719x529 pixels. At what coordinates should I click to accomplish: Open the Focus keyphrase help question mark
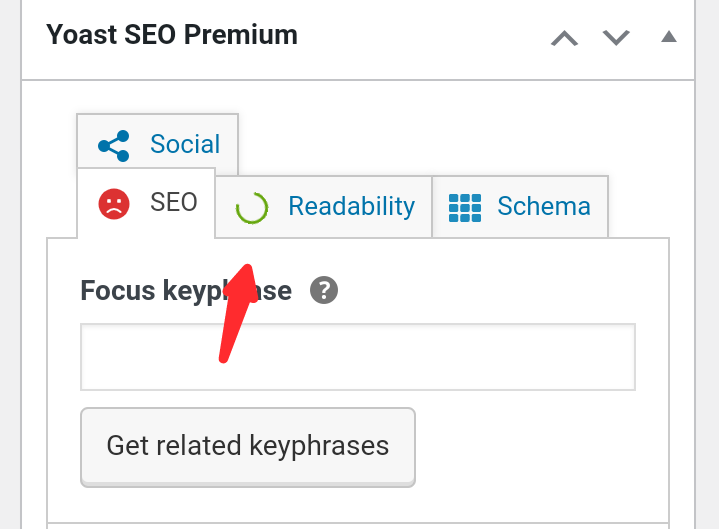coord(324,291)
